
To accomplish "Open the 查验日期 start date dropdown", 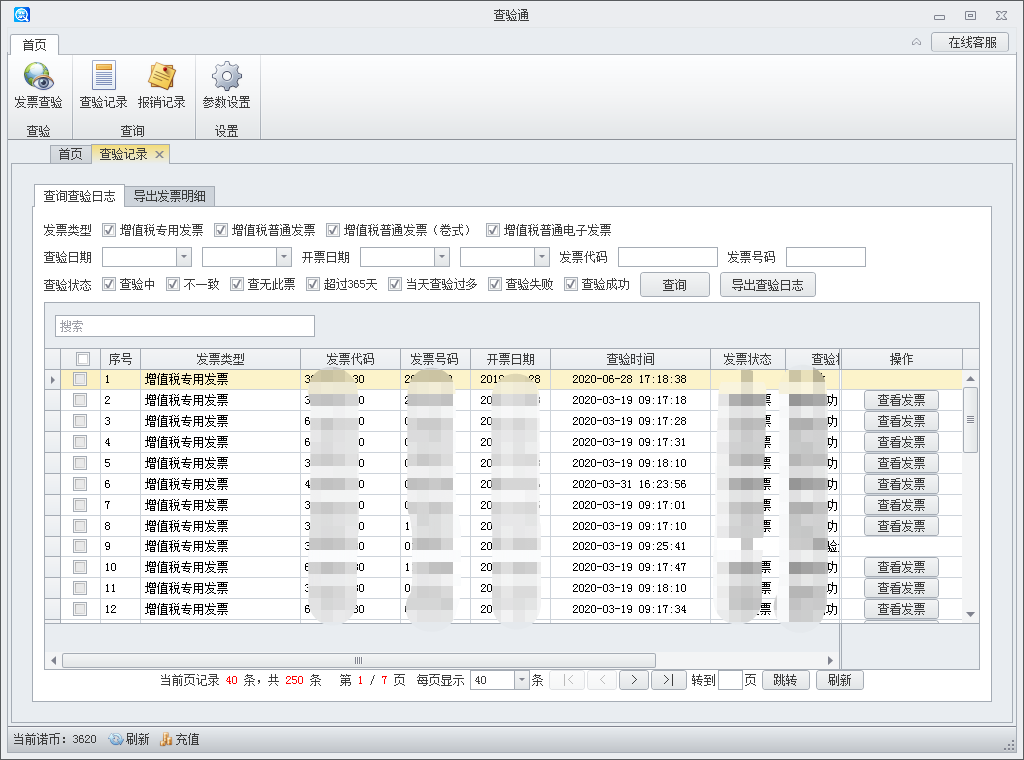I will pyautogui.click(x=184, y=257).
